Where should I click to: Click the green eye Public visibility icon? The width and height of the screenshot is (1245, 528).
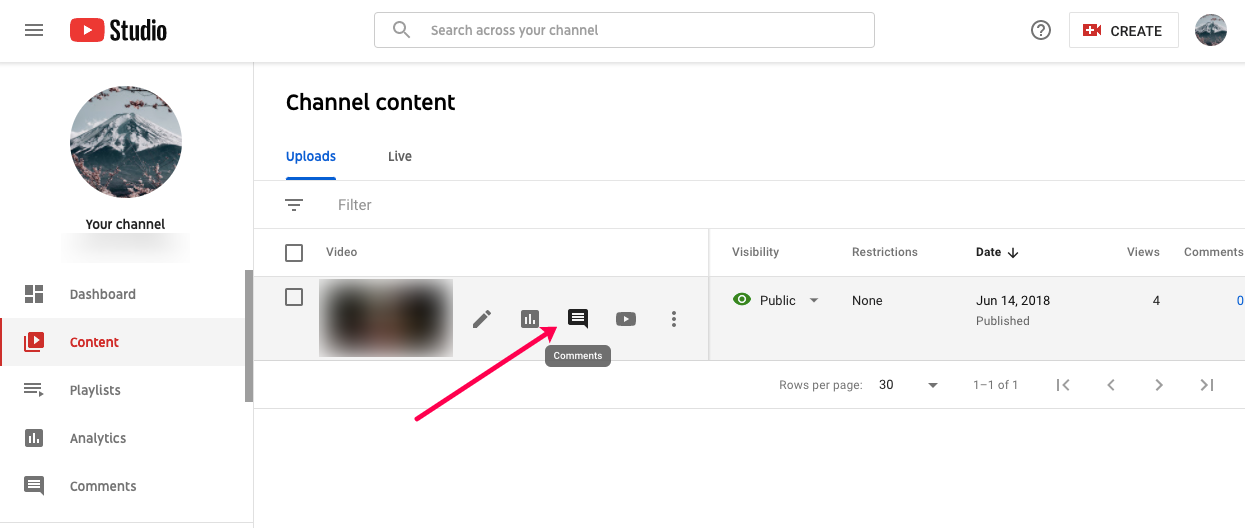click(742, 300)
